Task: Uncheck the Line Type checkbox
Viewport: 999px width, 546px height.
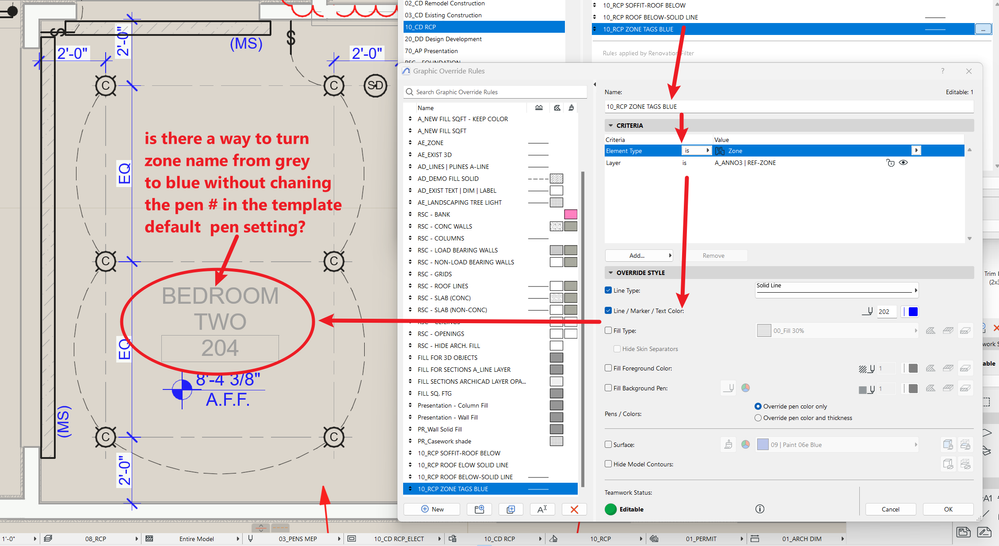Action: click(608, 291)
